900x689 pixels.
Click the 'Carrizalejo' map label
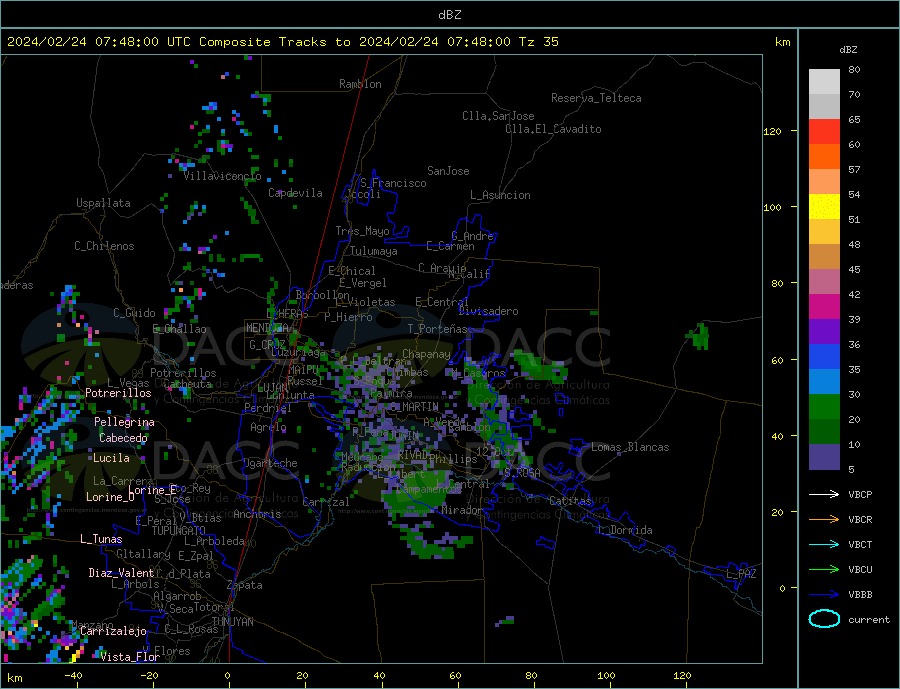113,631
